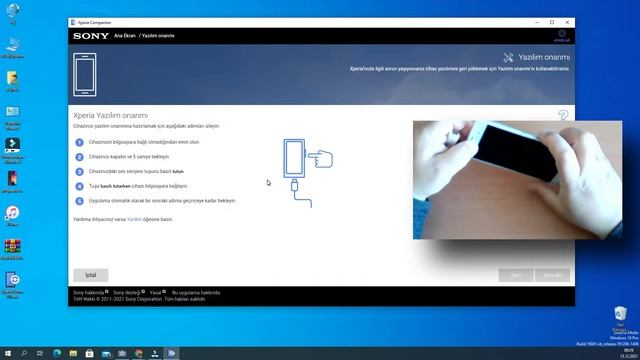
Task: Click the disabled Sonraki button
Action: click(552, 275)
